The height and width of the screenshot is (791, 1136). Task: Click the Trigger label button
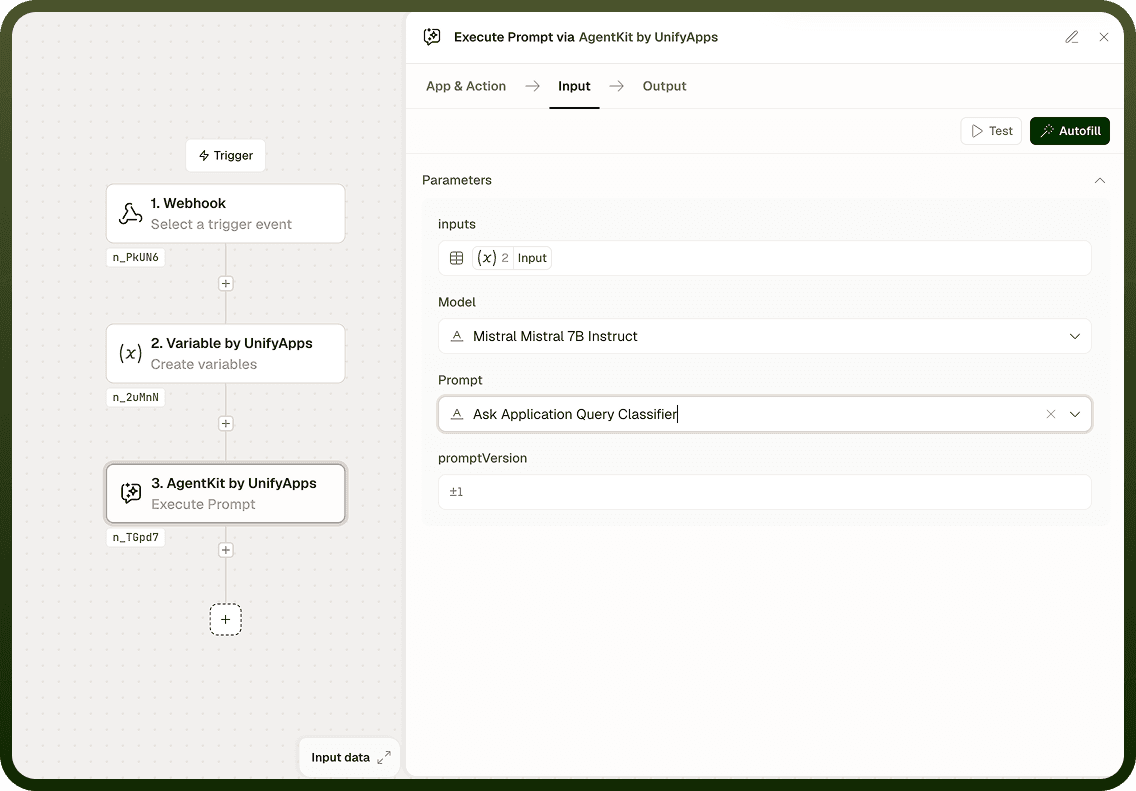click(x=225, y=156)
